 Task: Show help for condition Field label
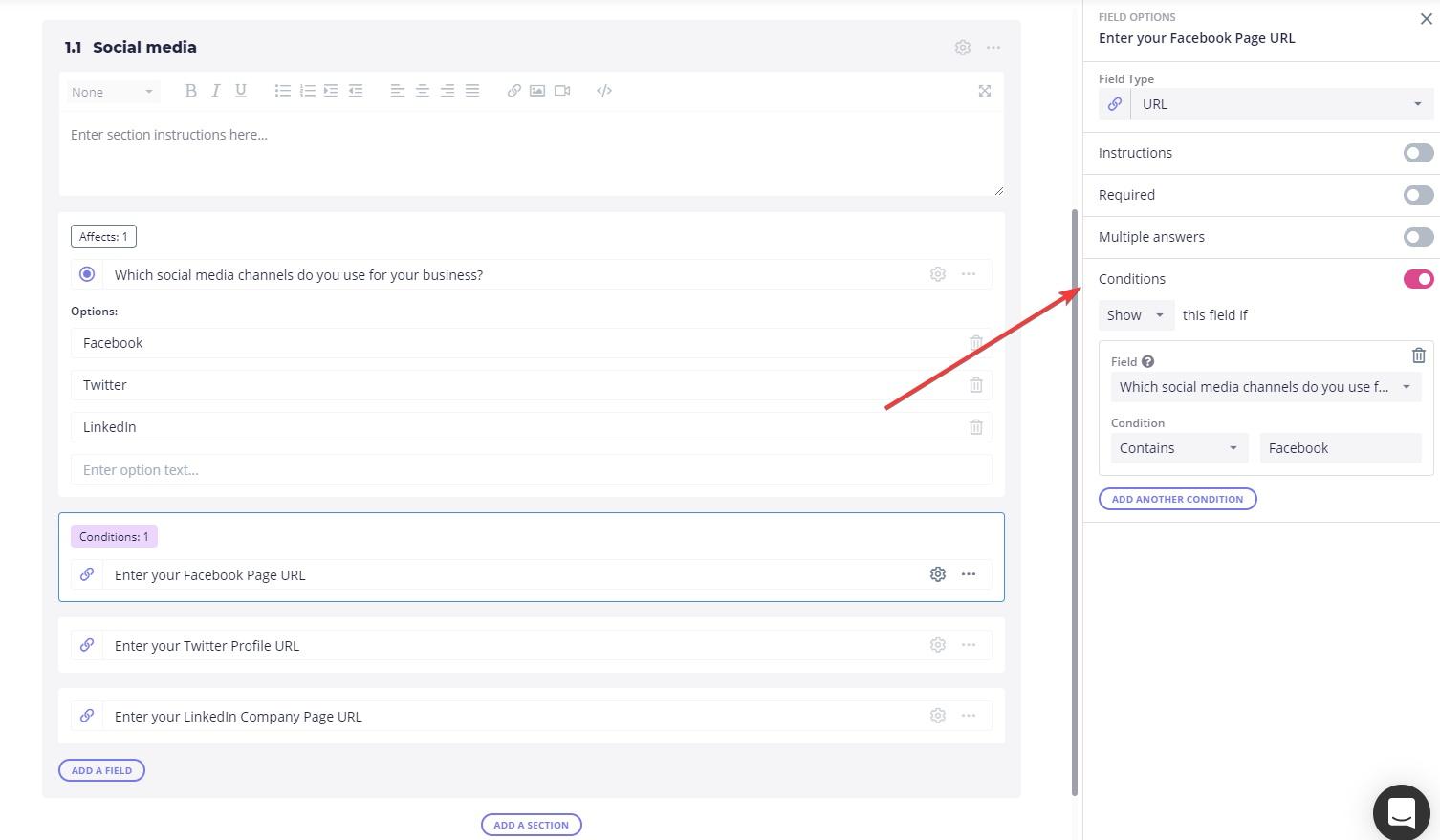(1147, 362)
